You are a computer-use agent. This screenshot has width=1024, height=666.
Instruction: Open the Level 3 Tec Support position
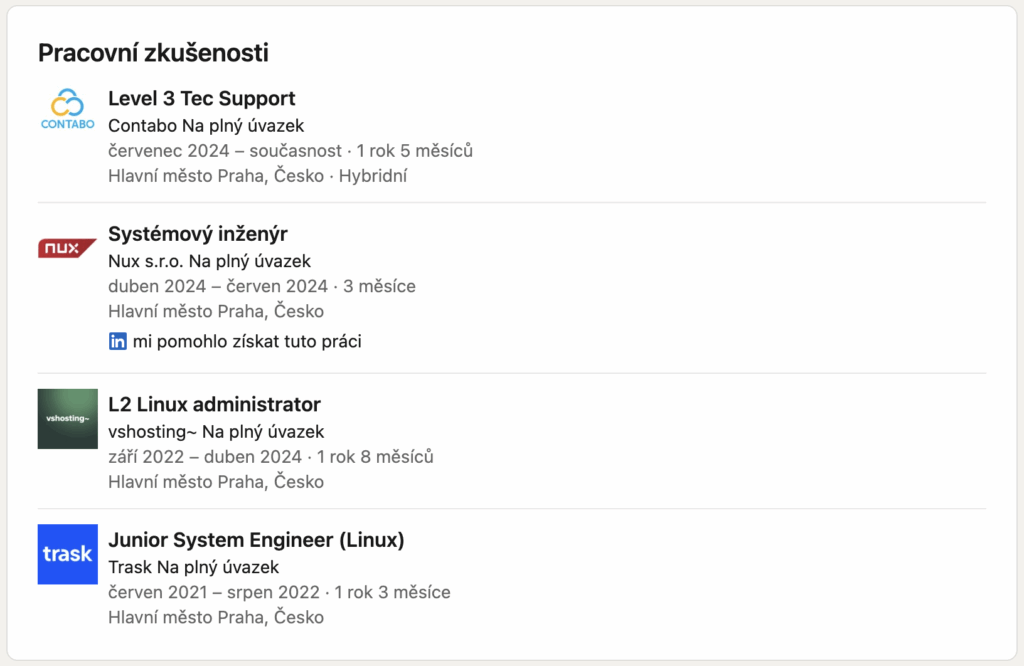coord(201,98)
